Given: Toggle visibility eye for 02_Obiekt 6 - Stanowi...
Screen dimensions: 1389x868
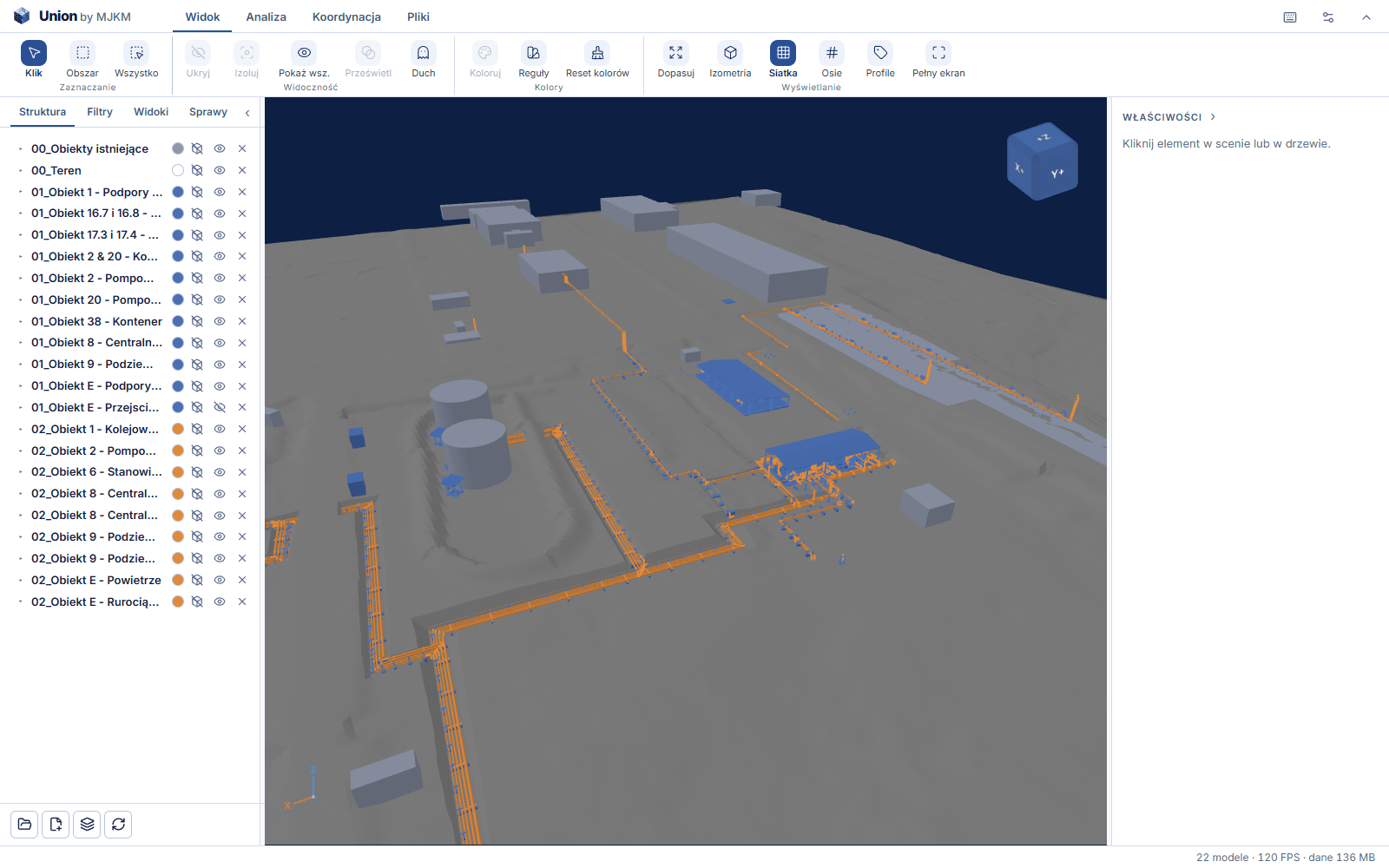Looking at the screenshot, I should pos(220,472).
